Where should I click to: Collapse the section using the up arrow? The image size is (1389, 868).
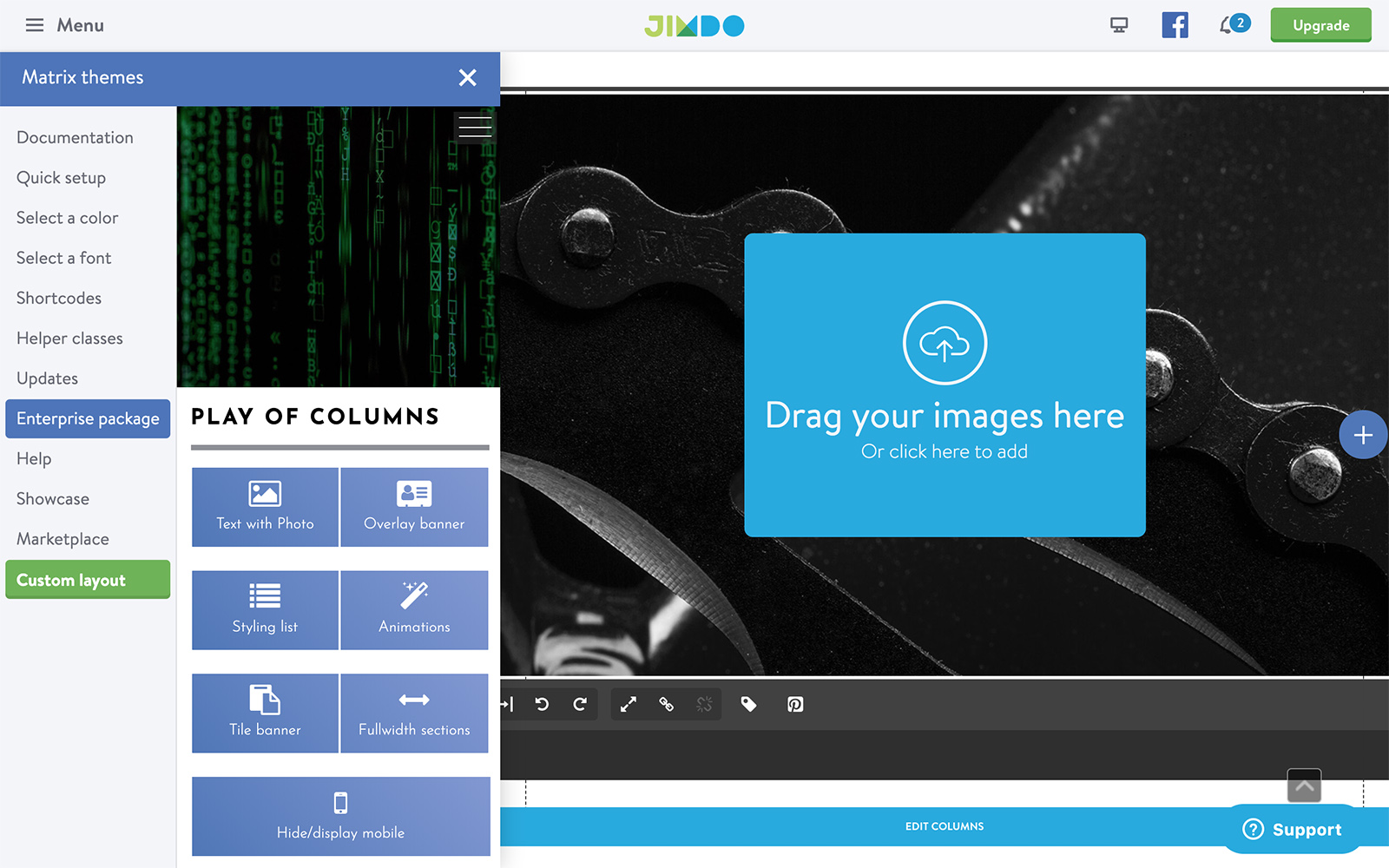click(x=1302, y=785)
